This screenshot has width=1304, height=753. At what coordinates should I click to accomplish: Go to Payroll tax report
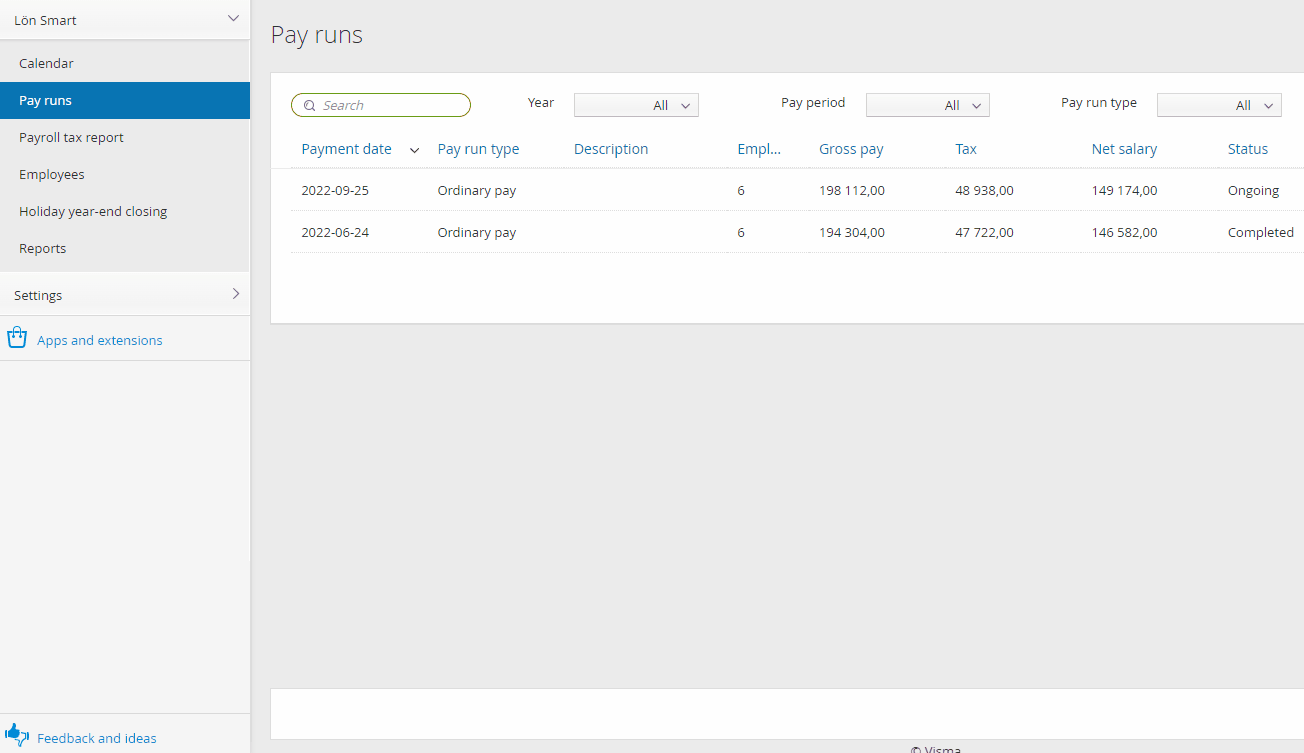coord(71,137)
